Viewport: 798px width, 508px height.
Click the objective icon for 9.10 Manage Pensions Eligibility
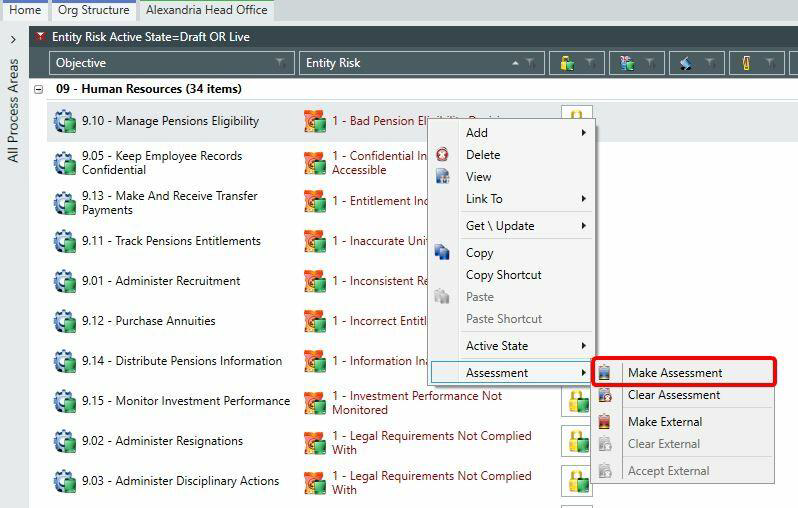tap(65, 121)
